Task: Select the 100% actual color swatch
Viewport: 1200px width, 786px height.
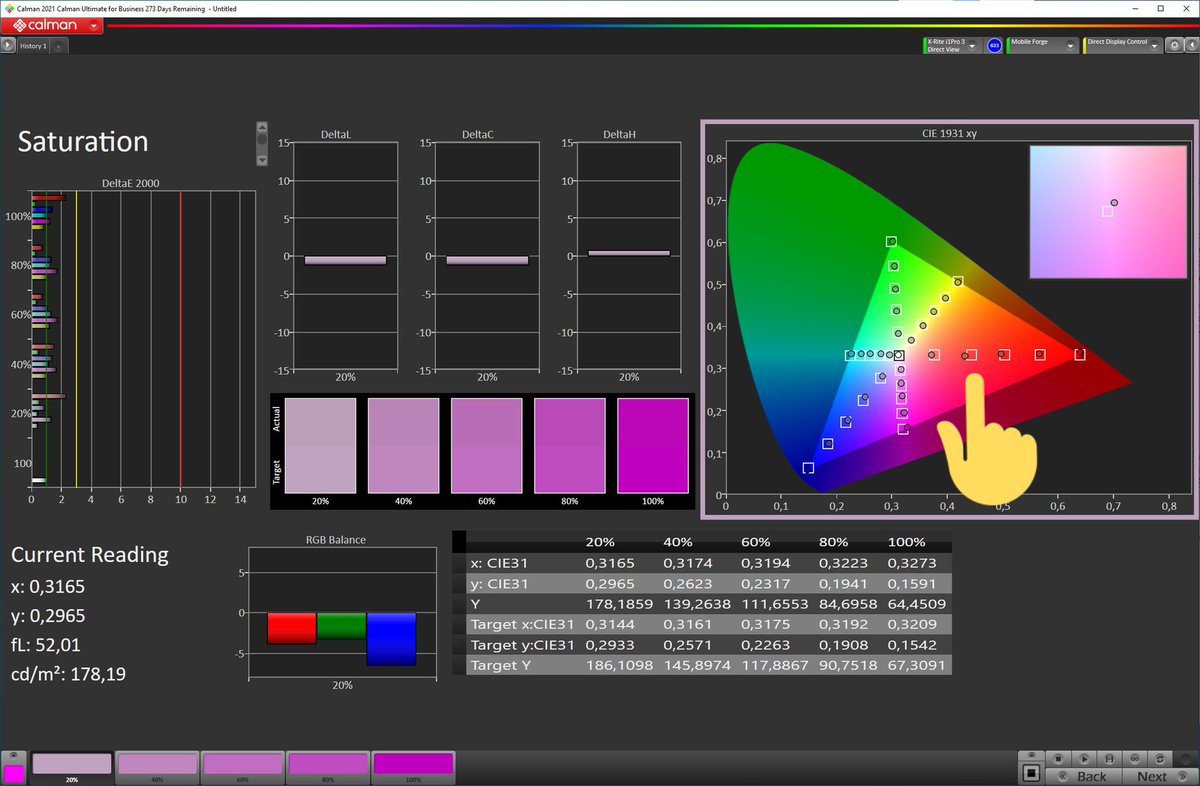Action: (652, 423)
